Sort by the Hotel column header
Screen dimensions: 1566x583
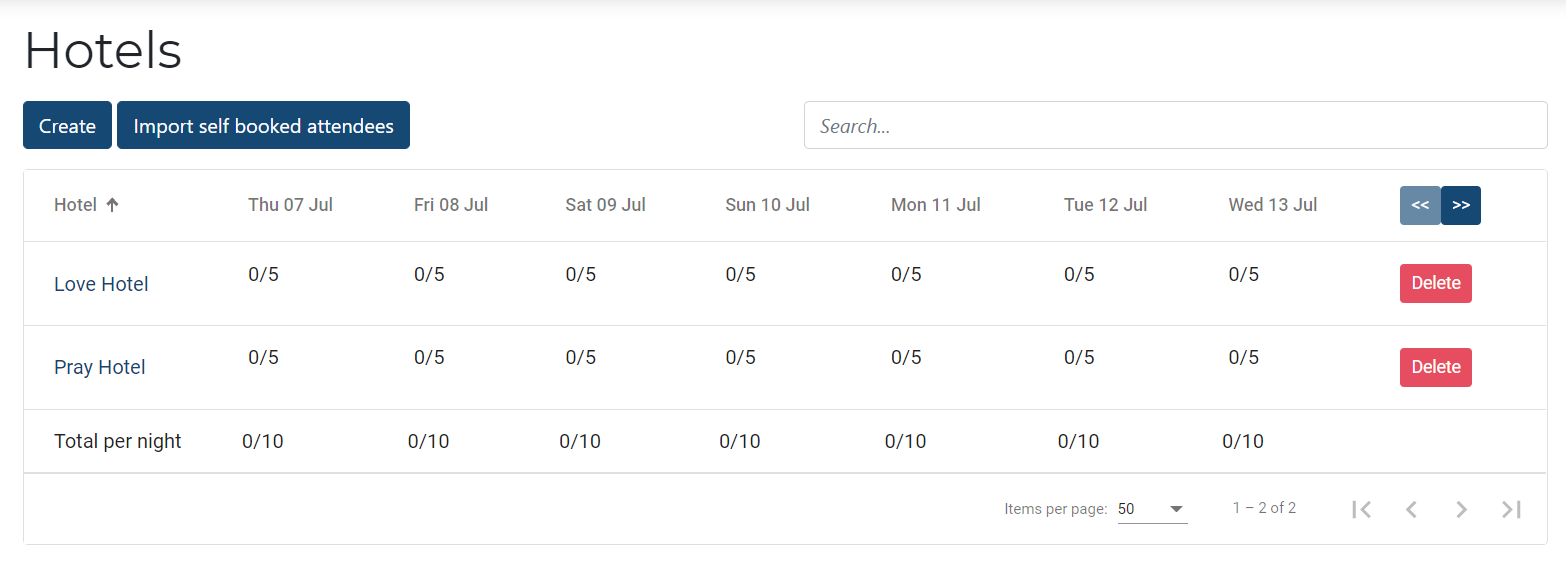pos(75,205)
